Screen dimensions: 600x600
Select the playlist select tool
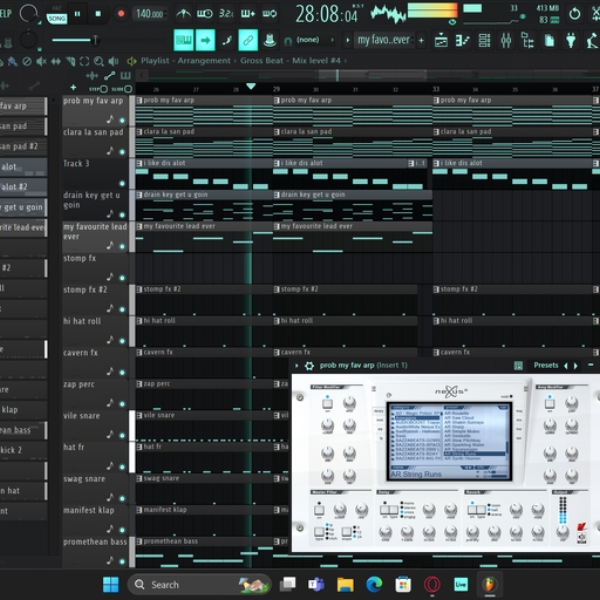(x=85, y=61)
